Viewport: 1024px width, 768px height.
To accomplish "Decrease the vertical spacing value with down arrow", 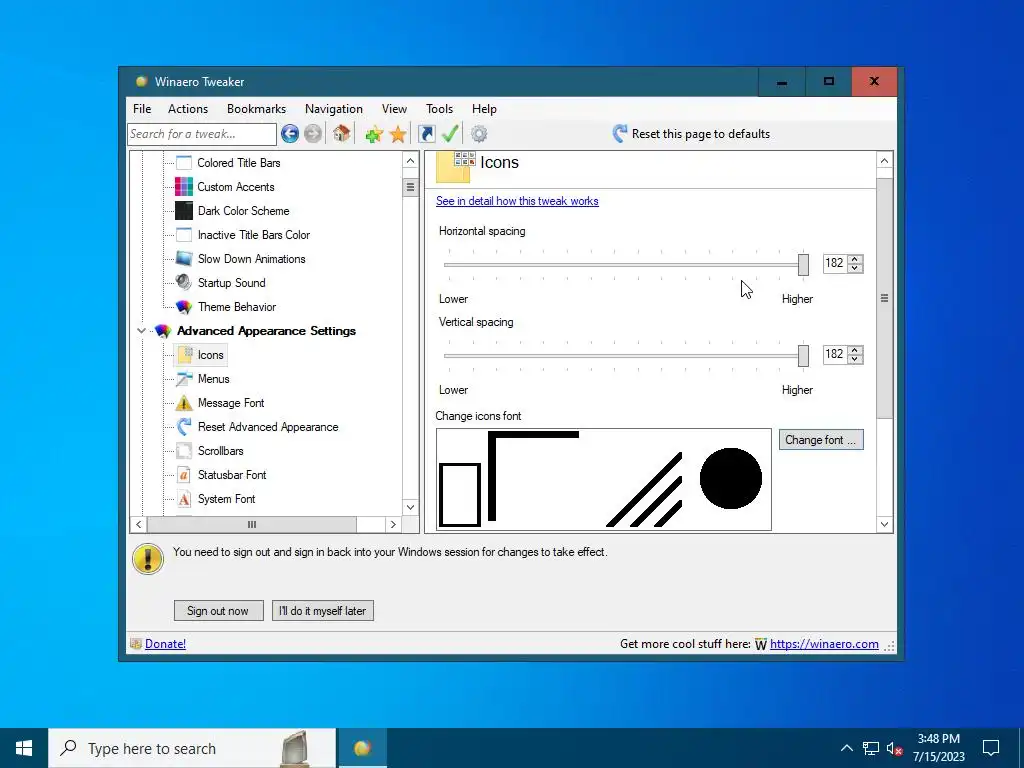I will click(x=855, y=359).
